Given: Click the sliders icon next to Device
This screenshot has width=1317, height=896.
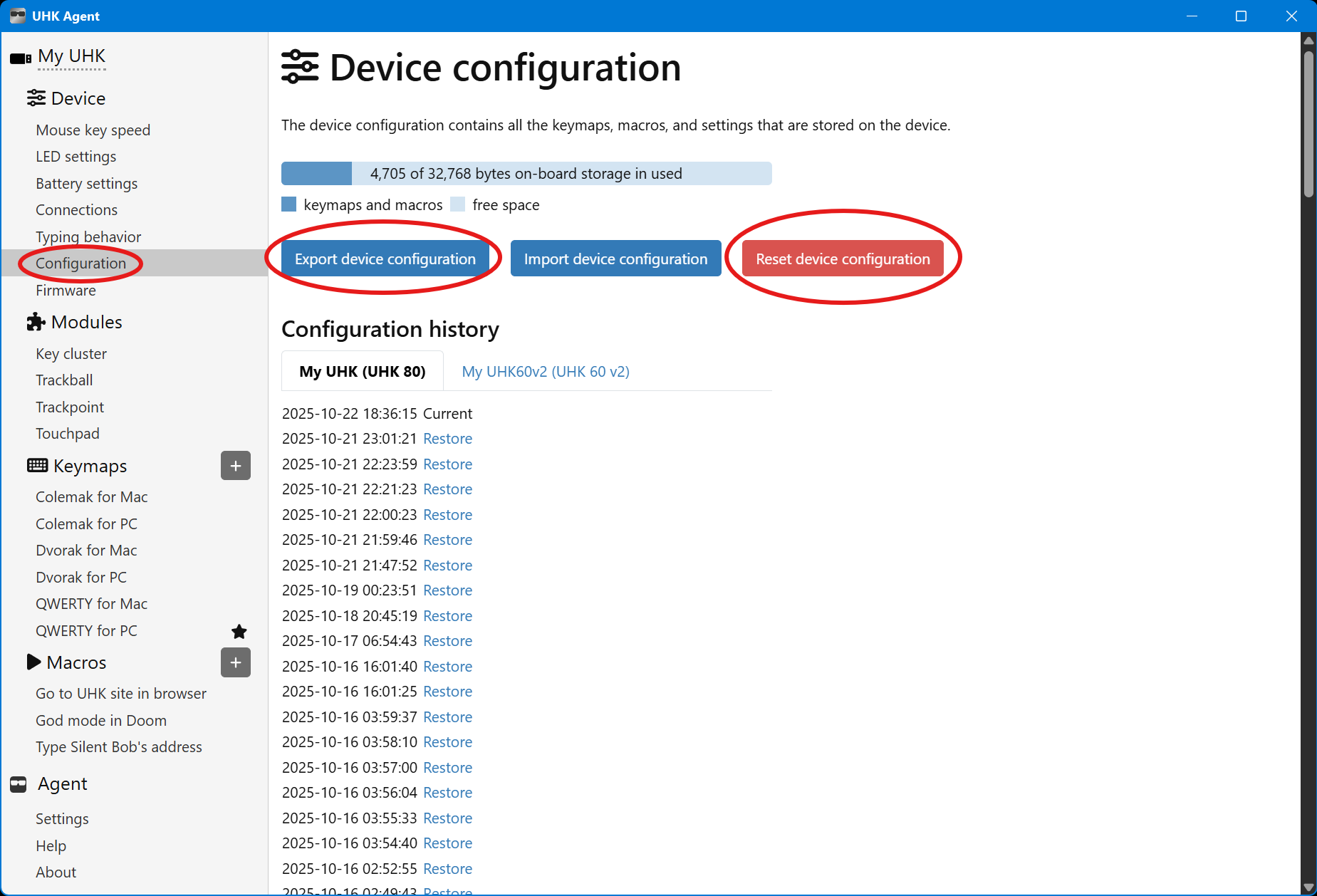Looking at the screenshot, I should [x=36, y=98].
